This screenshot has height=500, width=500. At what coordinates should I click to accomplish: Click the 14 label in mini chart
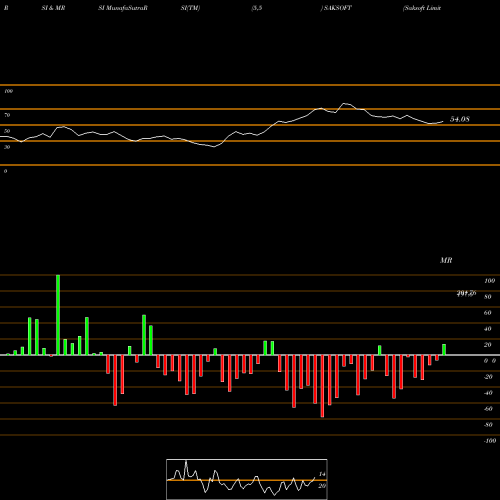coord(322,474)
